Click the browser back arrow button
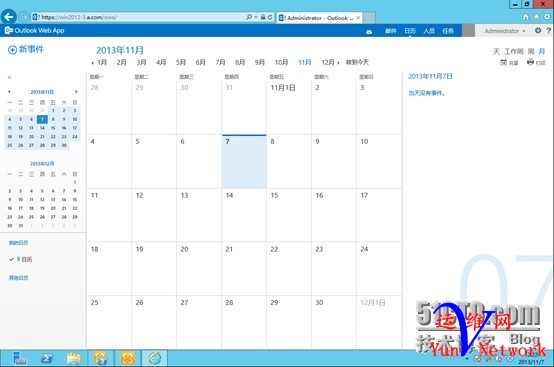The width and height of the screenshot is (554, 367). [x=8, y=17]
